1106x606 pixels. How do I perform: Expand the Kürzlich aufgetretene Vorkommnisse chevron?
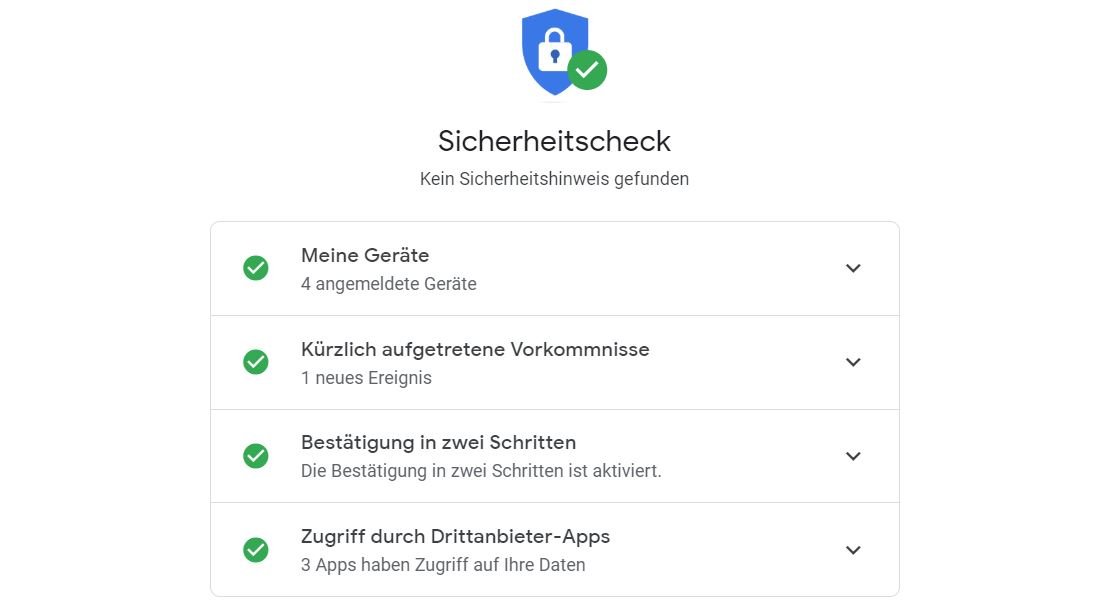tap(853, 362)
